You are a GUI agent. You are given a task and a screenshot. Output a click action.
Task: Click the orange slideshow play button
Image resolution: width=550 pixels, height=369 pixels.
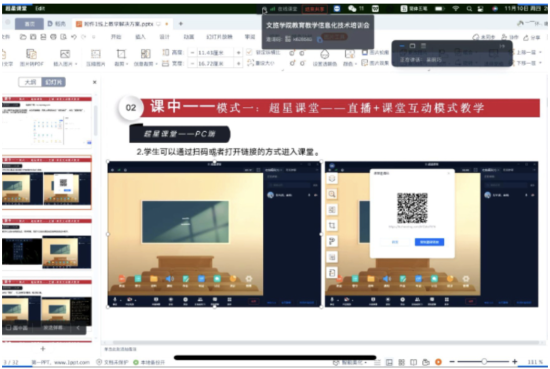438,362
